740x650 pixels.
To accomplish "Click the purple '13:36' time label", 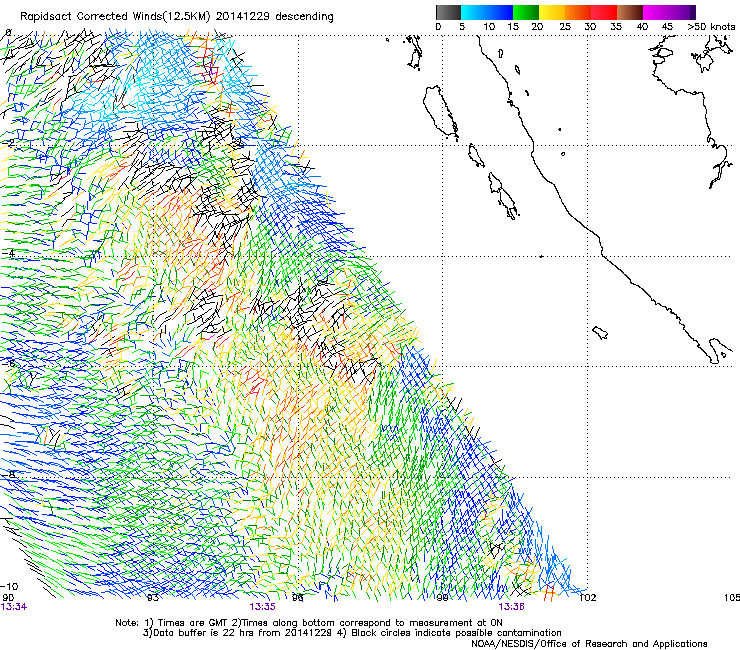I will pos(512,607).
